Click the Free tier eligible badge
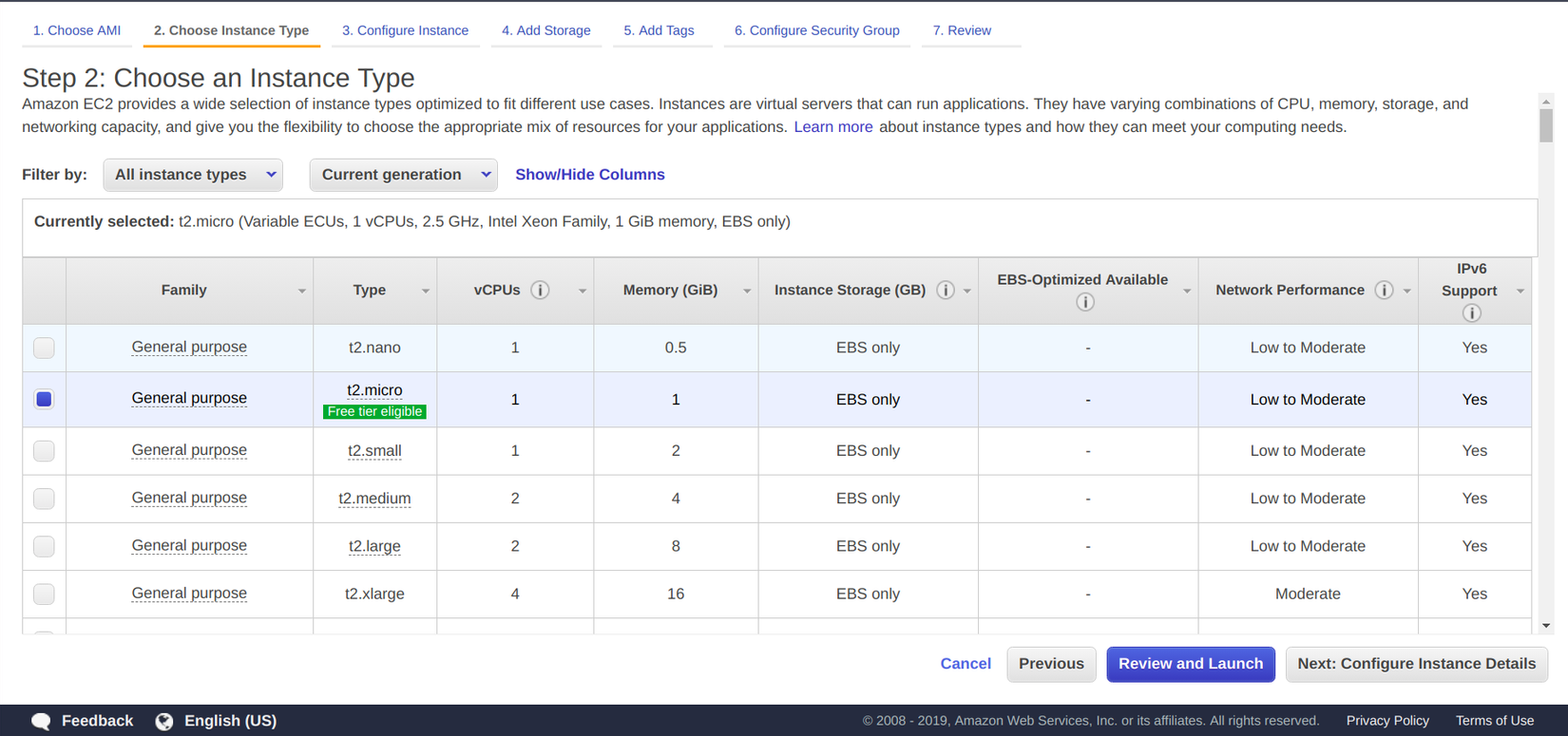 (x=374, y=412)
